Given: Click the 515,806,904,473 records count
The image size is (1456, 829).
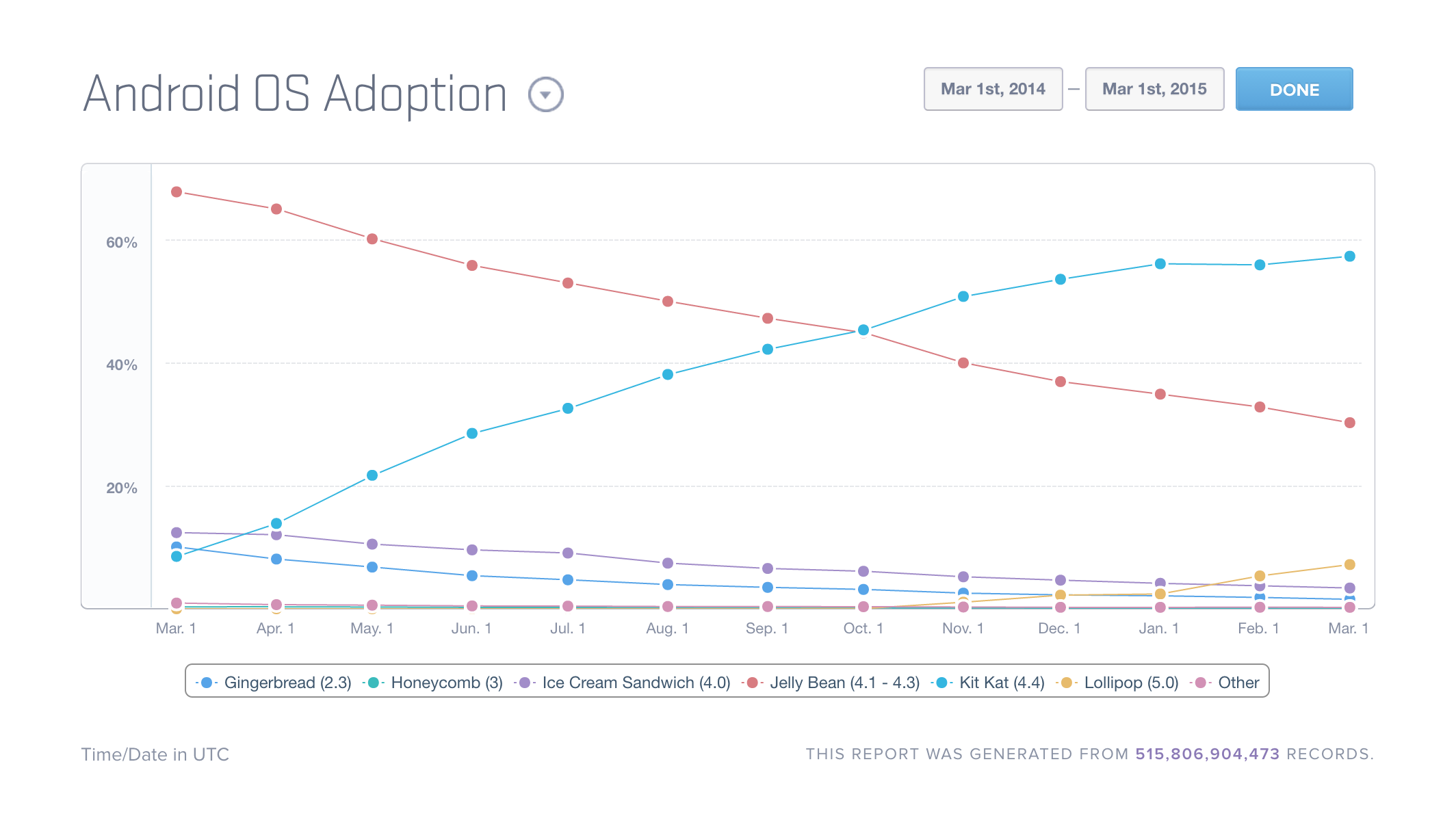Looking at the screenshot, I should coord(1207,754).
